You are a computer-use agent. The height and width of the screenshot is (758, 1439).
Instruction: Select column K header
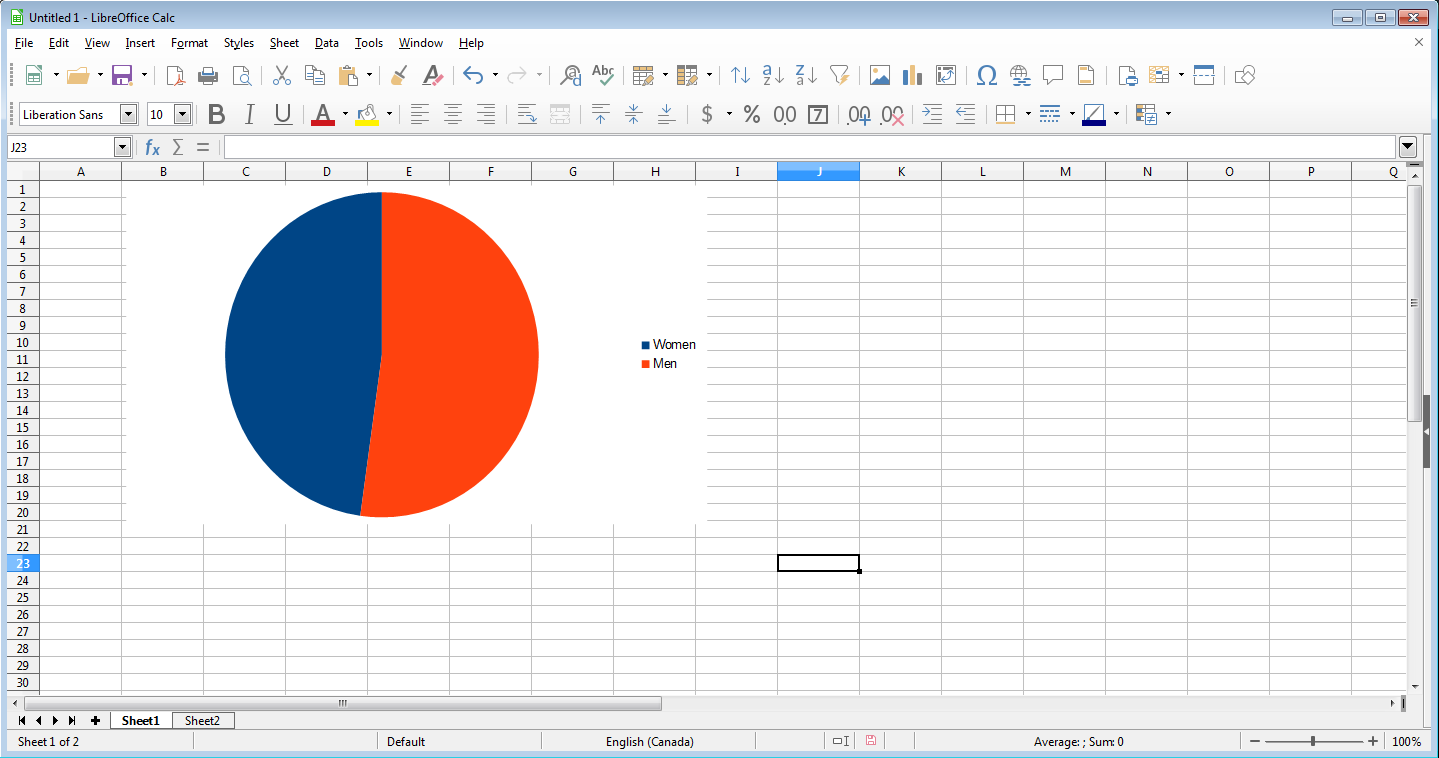(x=901, y=171)
